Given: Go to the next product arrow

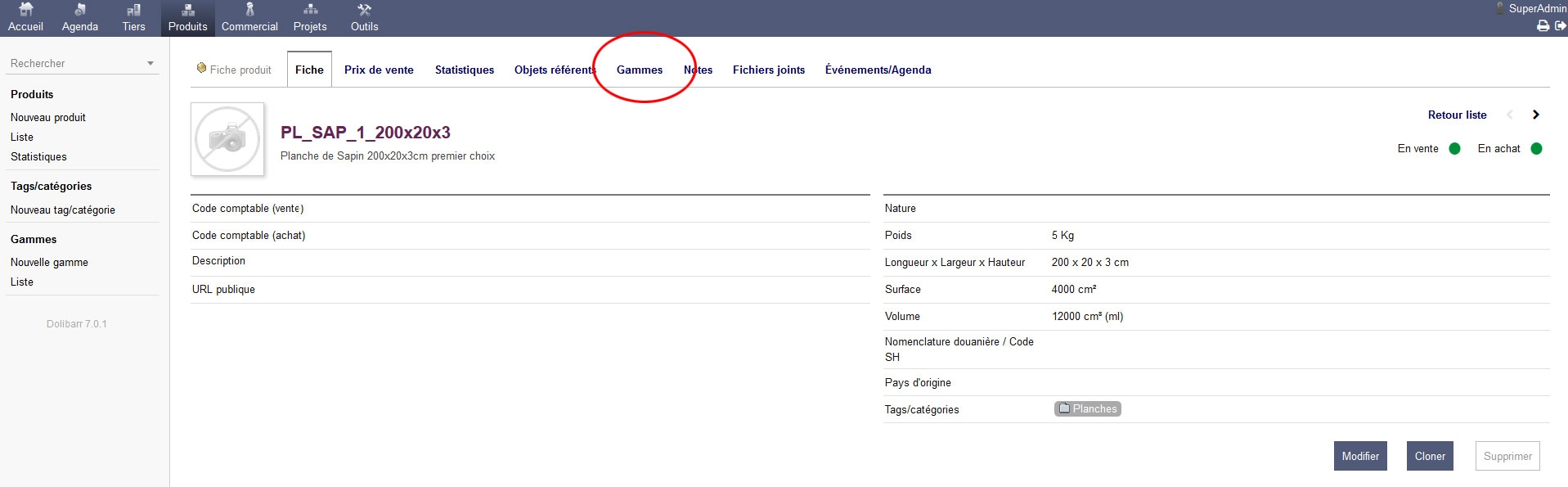Looking at the screenshot, I should coord(1535,115).
